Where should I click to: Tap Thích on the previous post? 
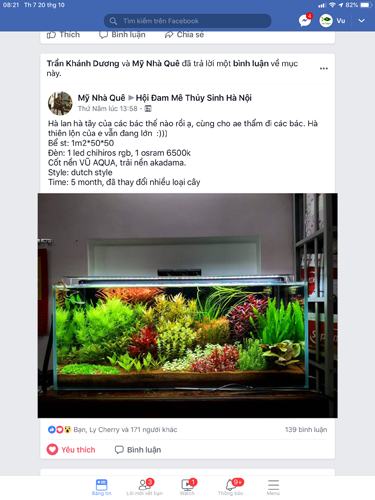tap(63, 35)
